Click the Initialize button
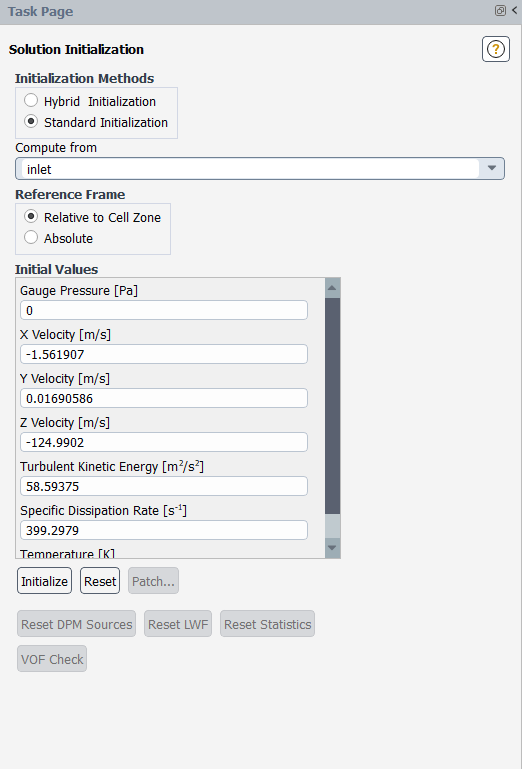 44,581
